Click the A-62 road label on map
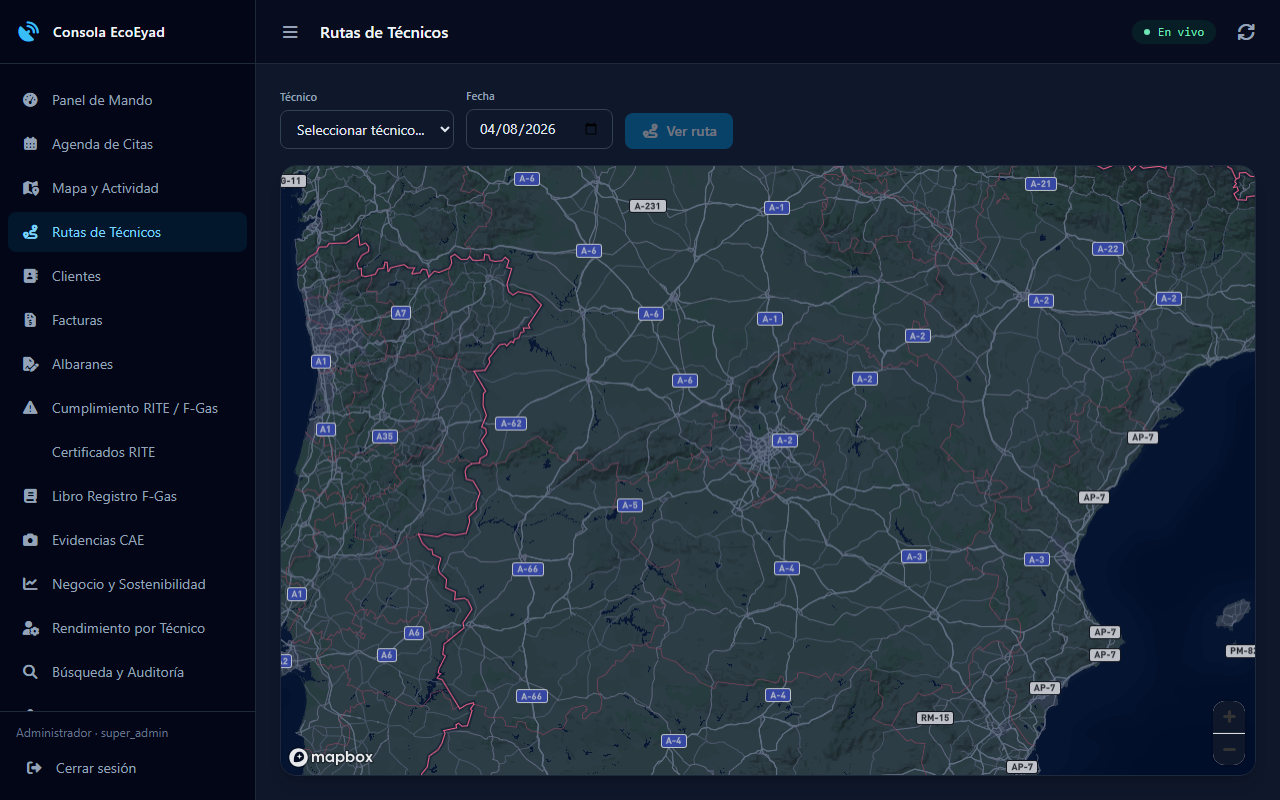 pyautogui.click(x=510, y=423)
